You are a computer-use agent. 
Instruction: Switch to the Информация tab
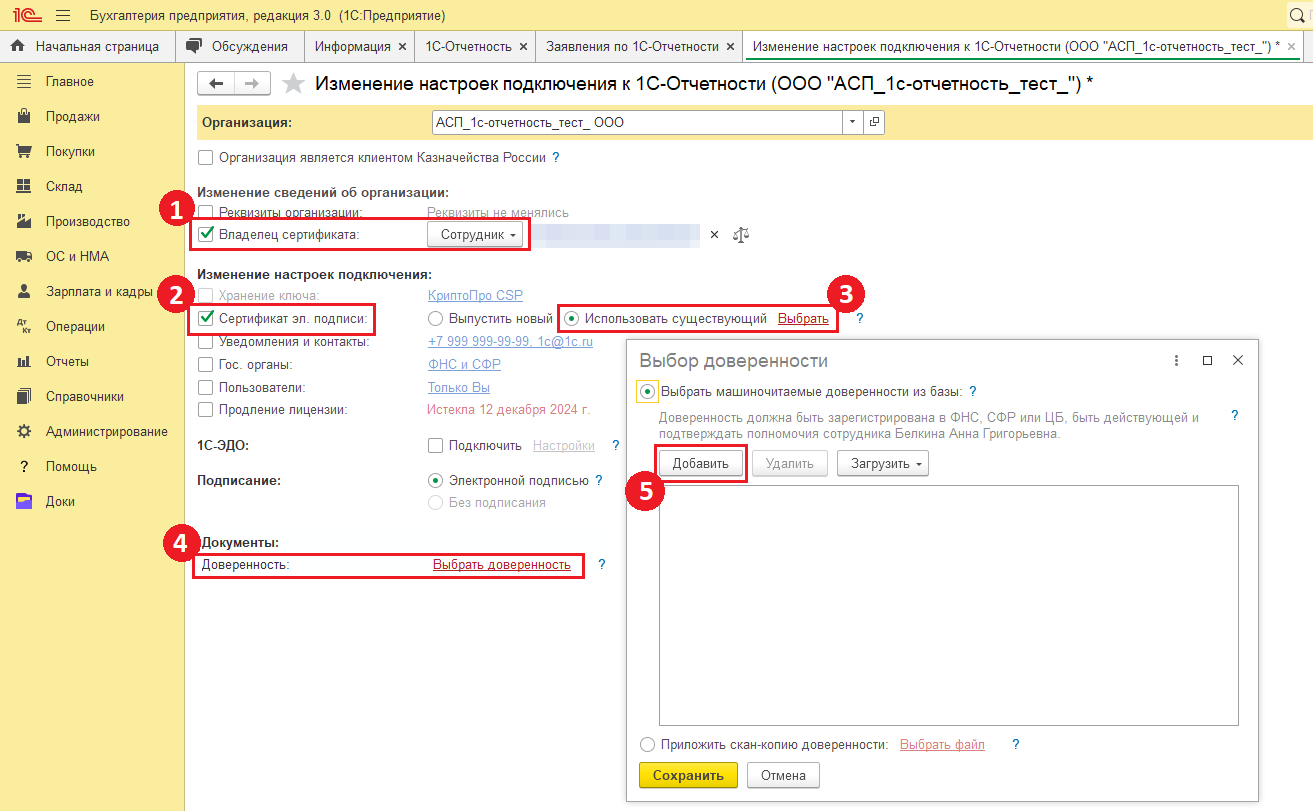(x=352, y=46)
